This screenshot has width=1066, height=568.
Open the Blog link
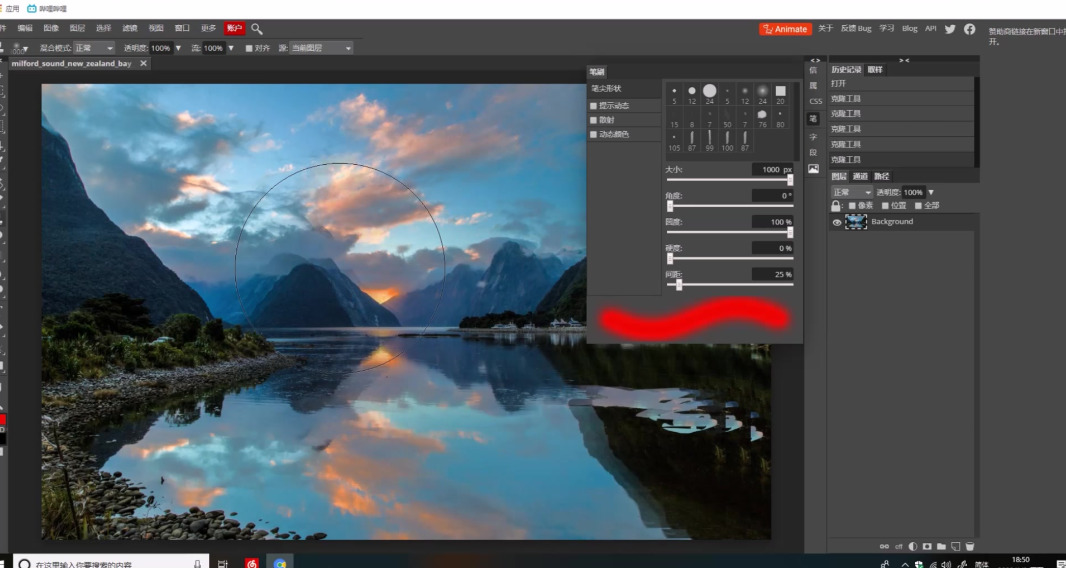(910, 29)
